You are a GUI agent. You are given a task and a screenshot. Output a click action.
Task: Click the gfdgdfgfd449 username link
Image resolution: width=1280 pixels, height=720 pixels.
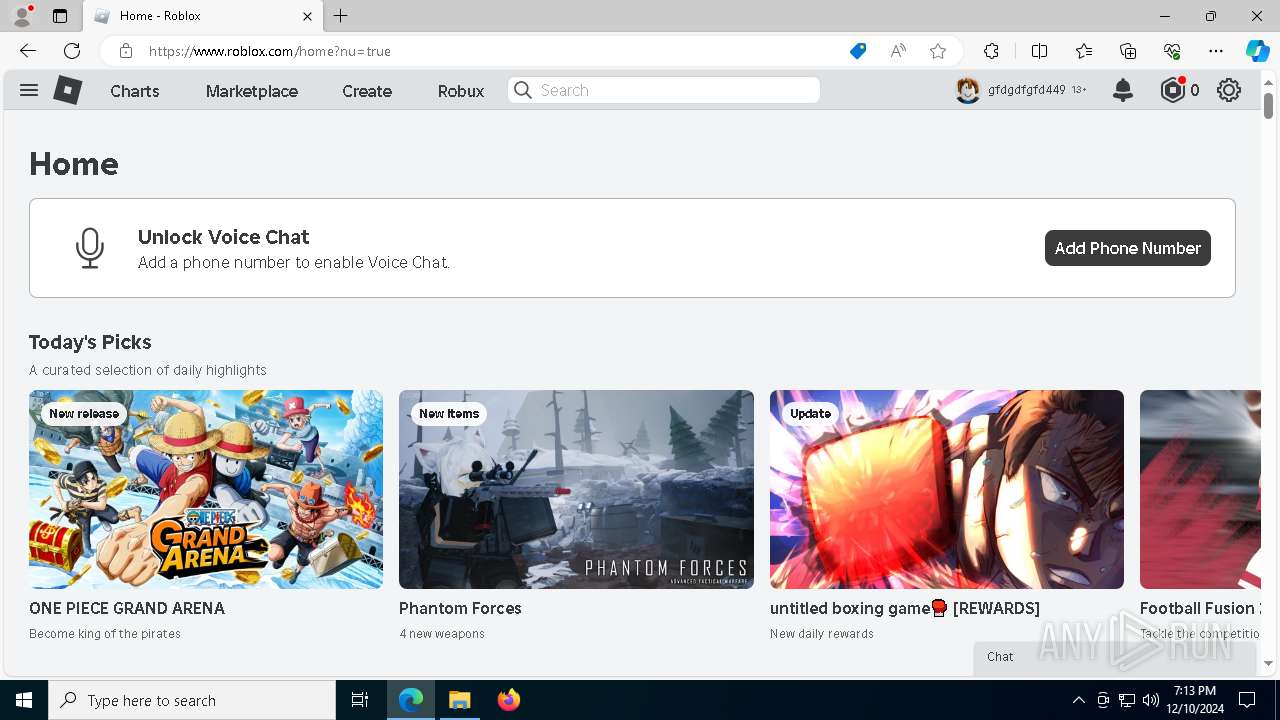(1026, 90)
